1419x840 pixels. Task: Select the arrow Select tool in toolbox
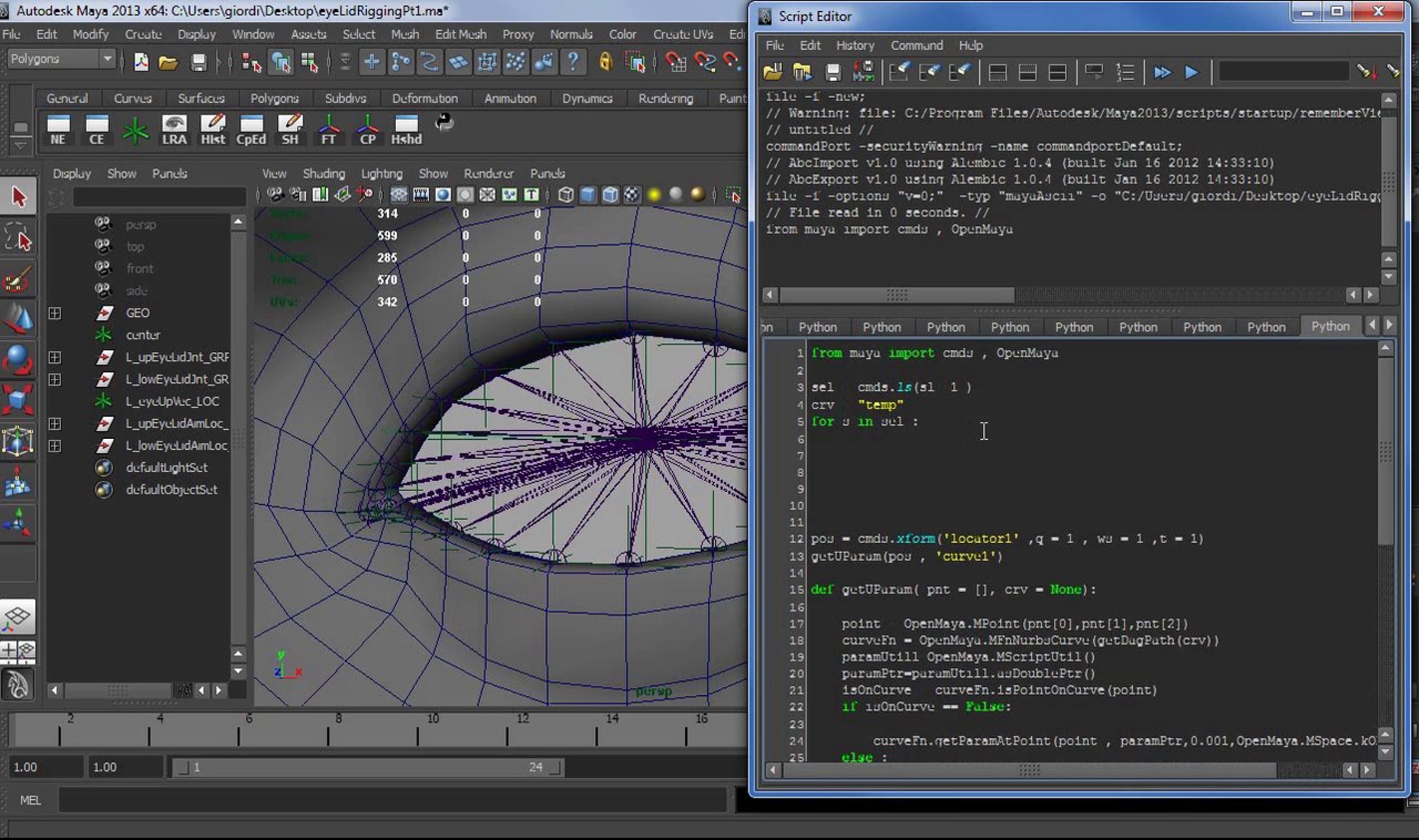click(x=18, y=197)
